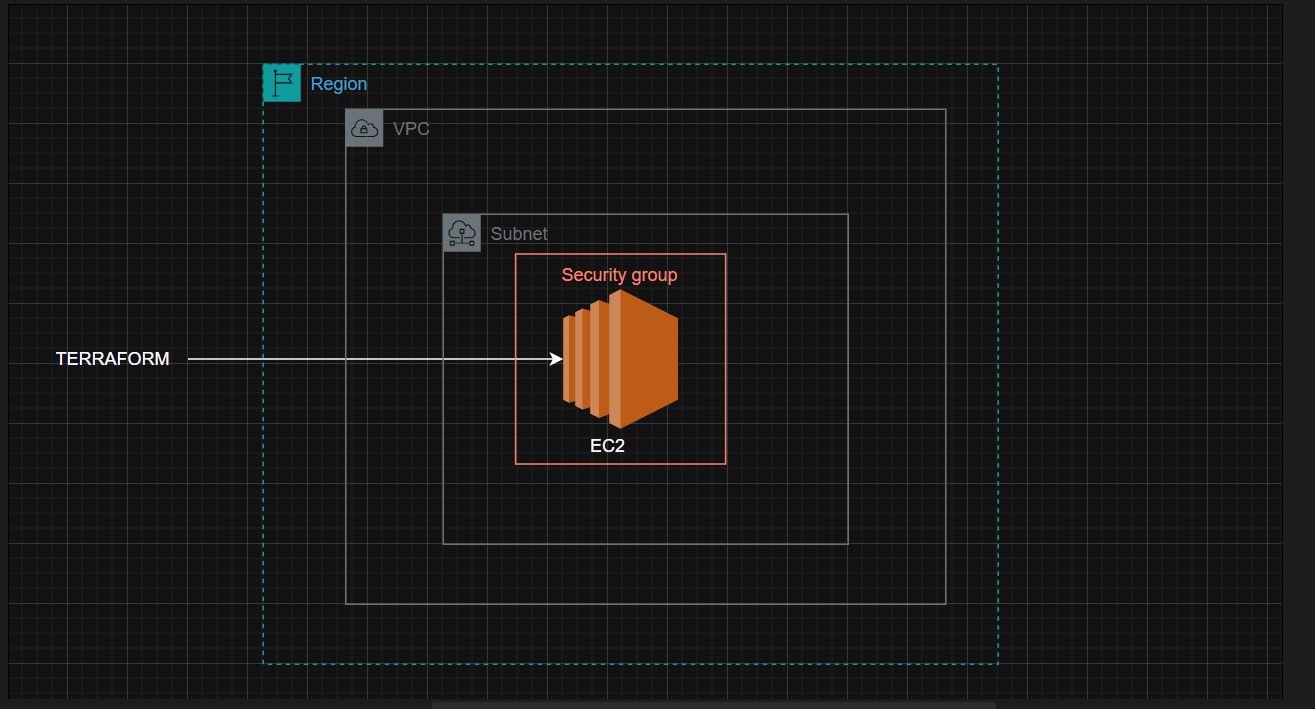Image resolution: width=1315 pixels, height=709 pixels.
Task: Click the gray VPC label
Action: coord(411,129)
